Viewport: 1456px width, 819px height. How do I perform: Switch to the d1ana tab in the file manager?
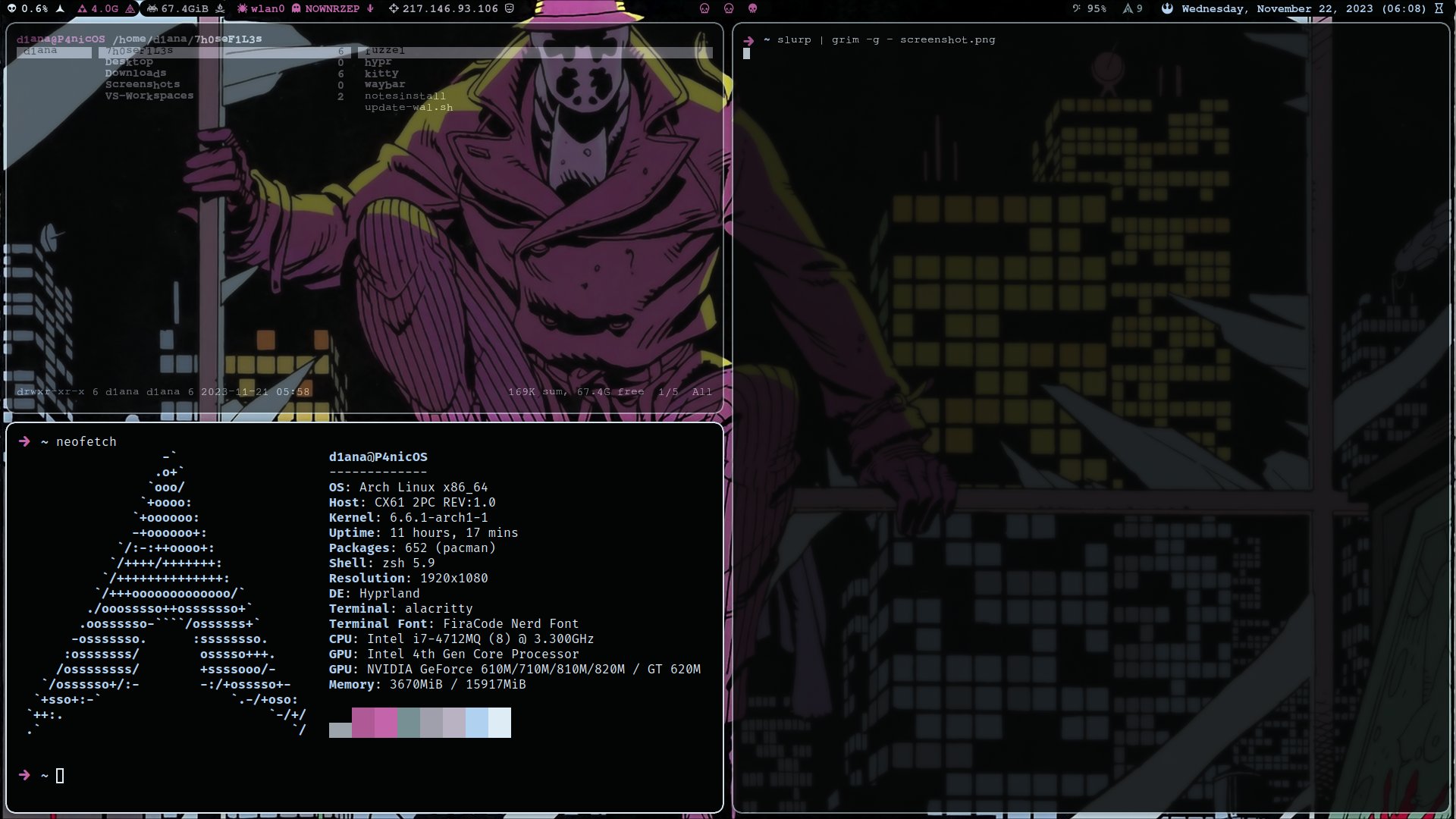42,52
